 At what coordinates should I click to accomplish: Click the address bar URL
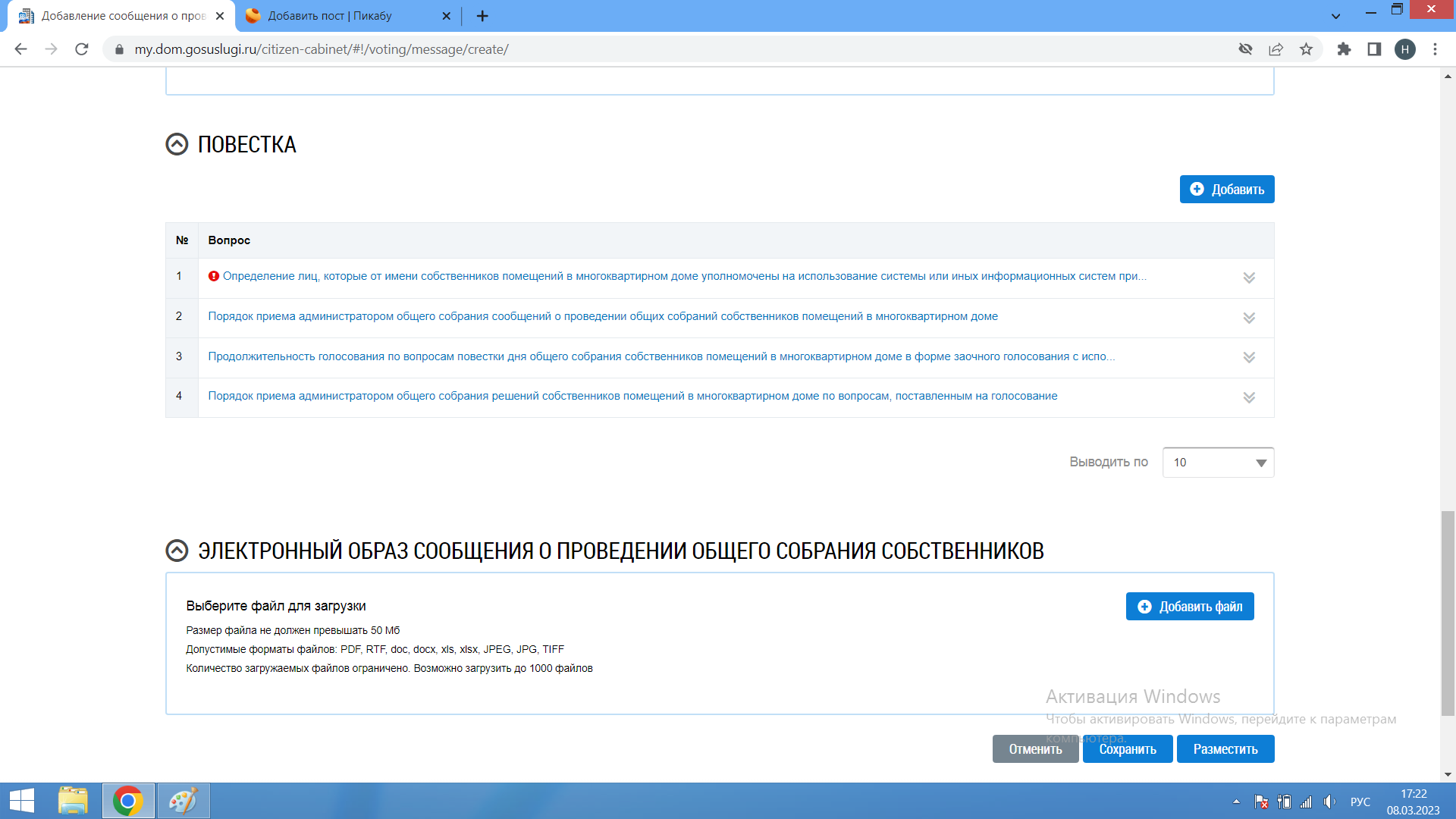(322, 49)
